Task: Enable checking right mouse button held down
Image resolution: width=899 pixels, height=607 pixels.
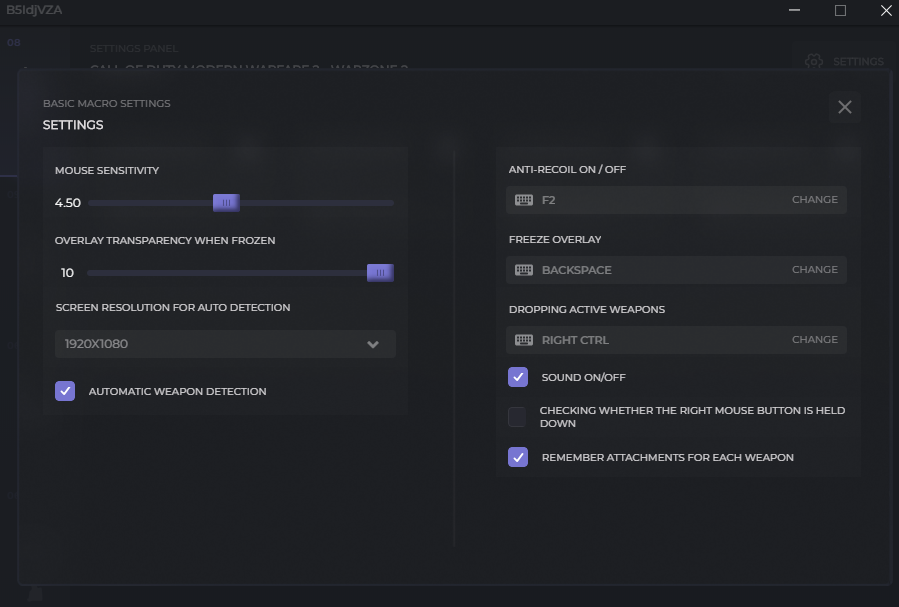Action: click(518, 417)
